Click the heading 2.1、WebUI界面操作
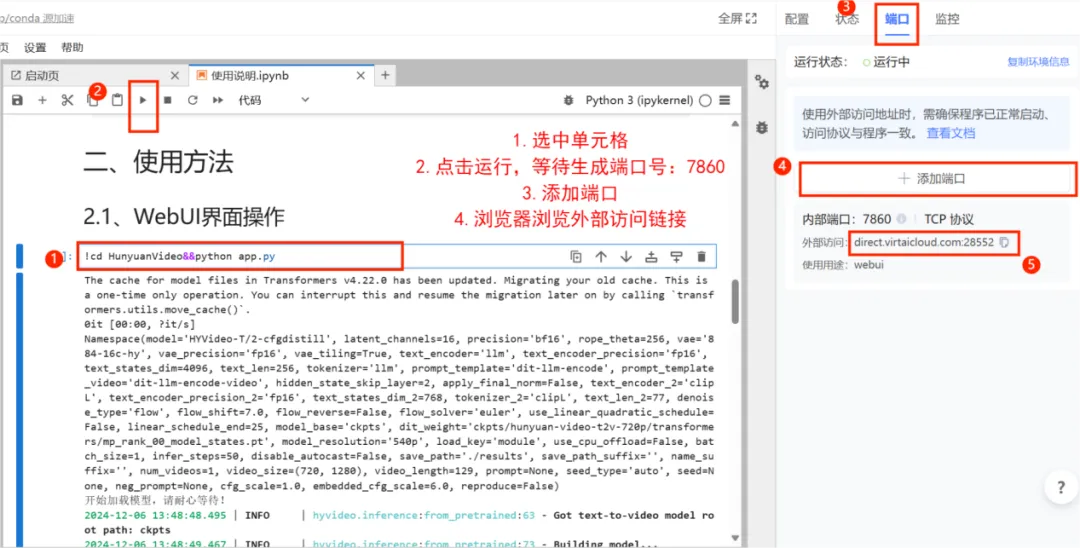The image size is (1080, 548). (x=183, y=217)
